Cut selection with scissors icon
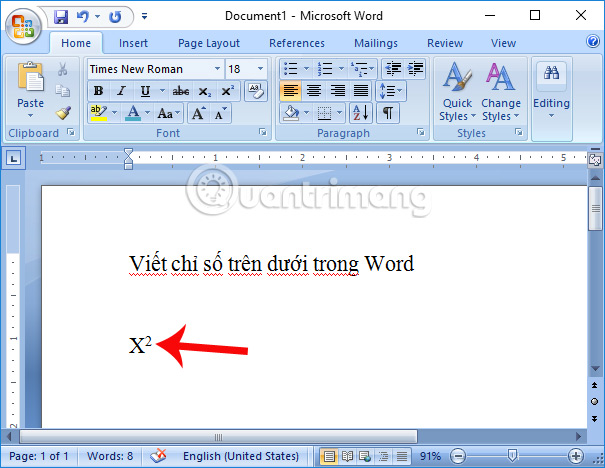Screen dimensions: 605x468 tap(63, 69)
